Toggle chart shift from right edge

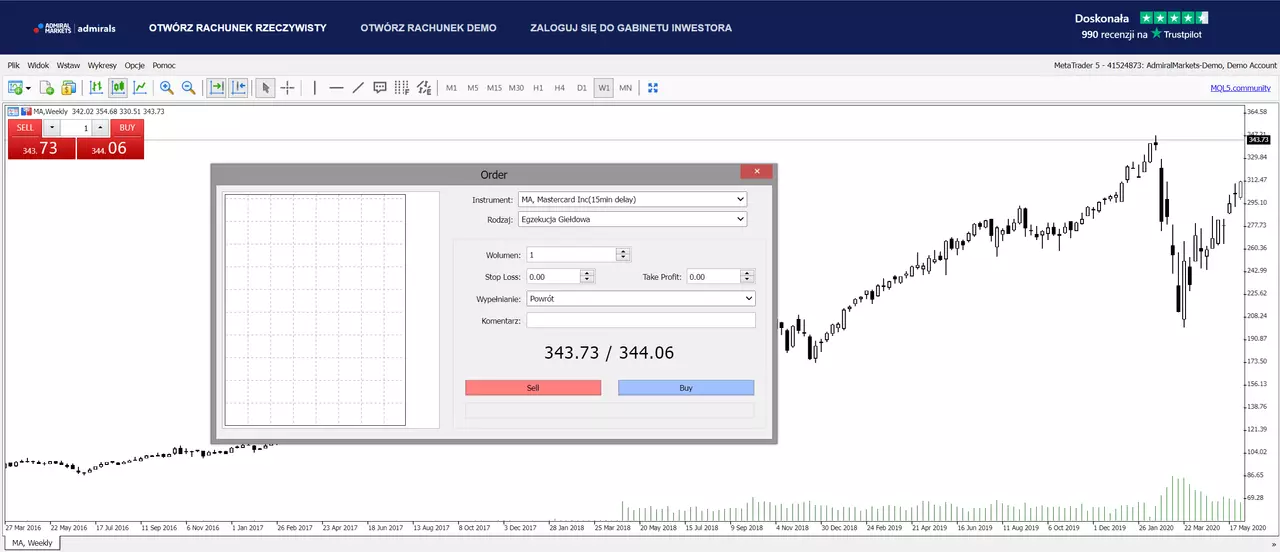click(x=238, y=88)
